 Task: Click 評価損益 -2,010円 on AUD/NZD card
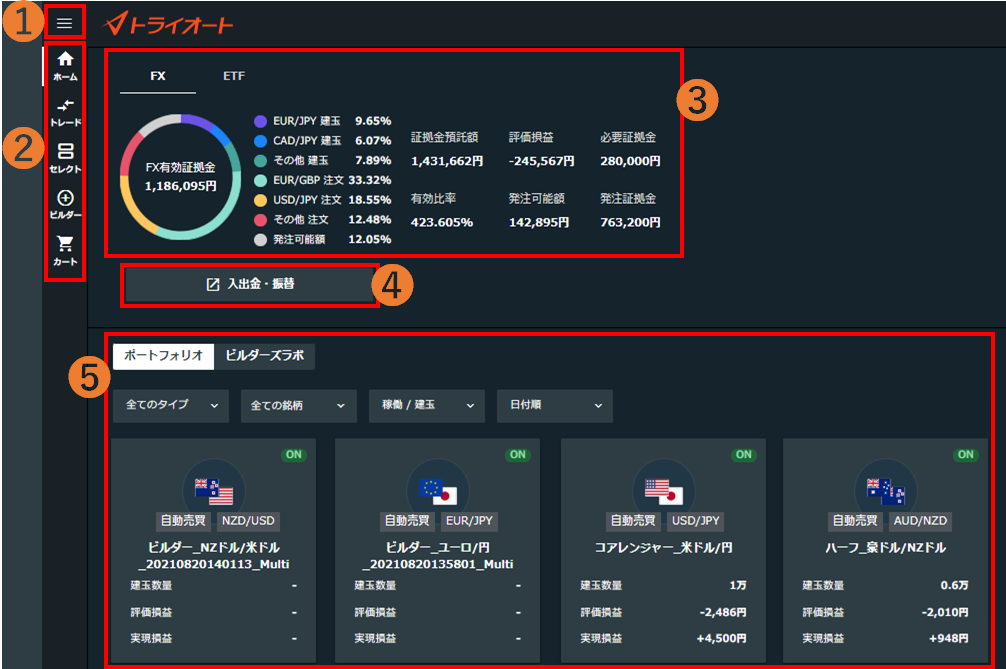(944, 613)
